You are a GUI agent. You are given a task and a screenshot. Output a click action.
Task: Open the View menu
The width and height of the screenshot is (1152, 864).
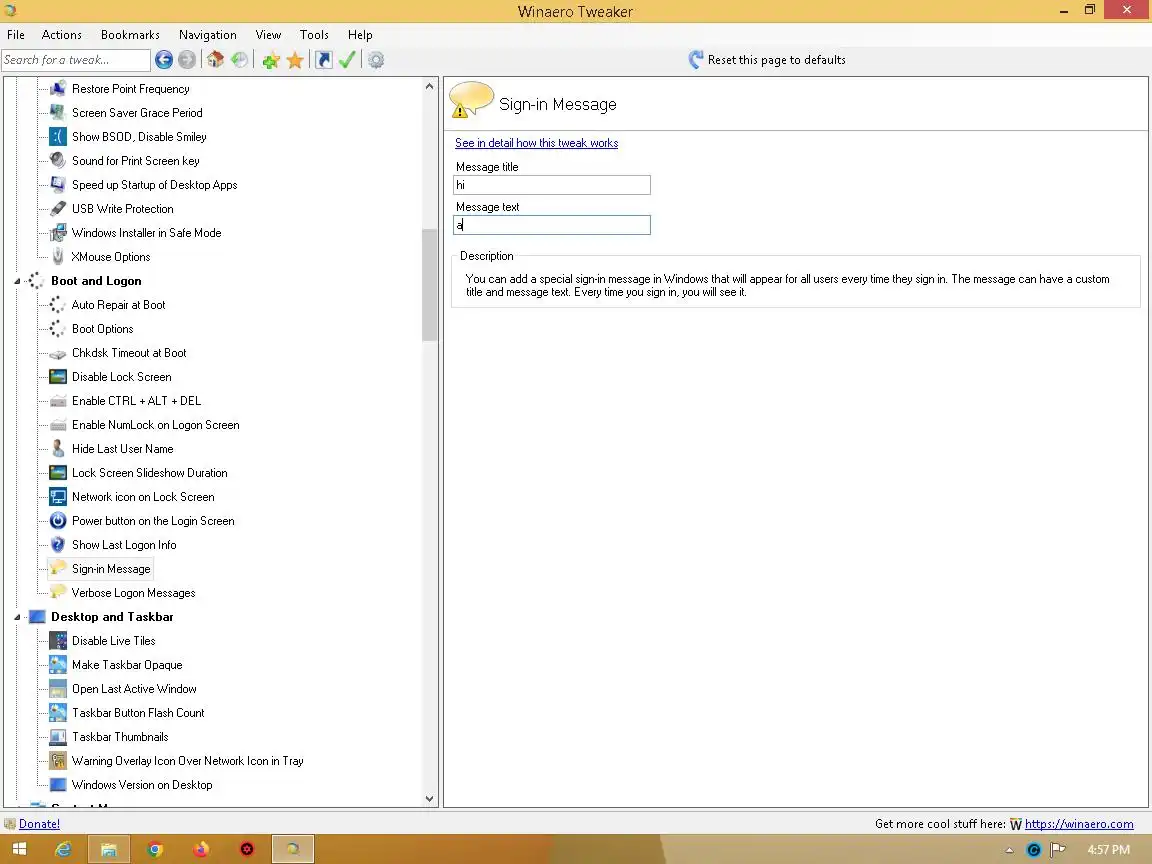tap(268, 35)
